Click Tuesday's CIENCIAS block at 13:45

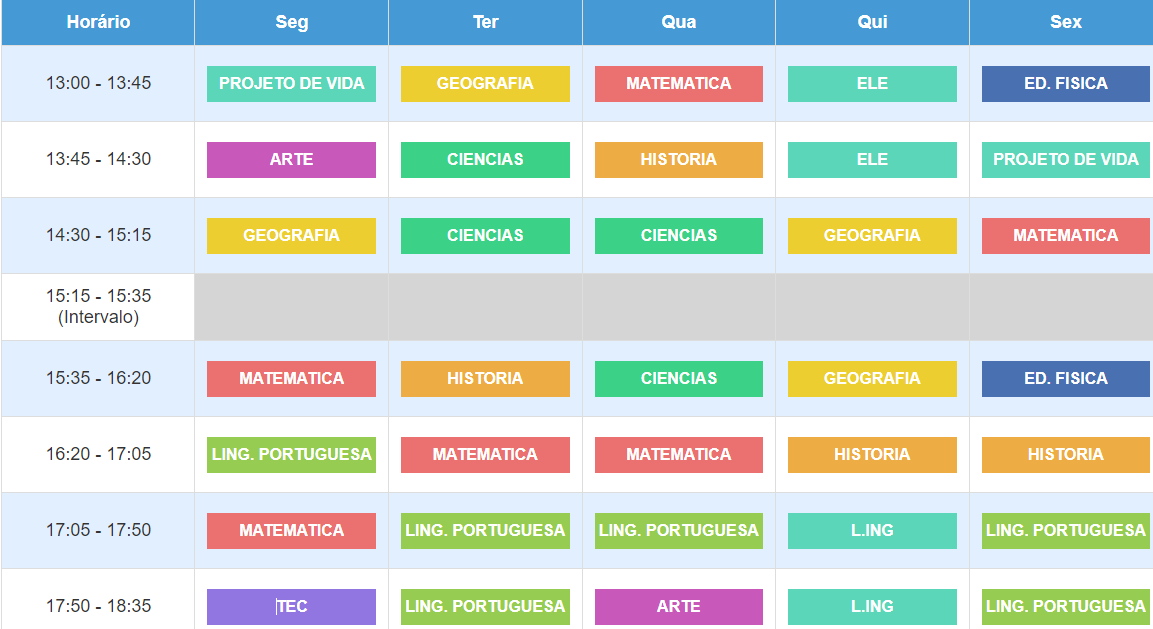click(x=485, y=160)
